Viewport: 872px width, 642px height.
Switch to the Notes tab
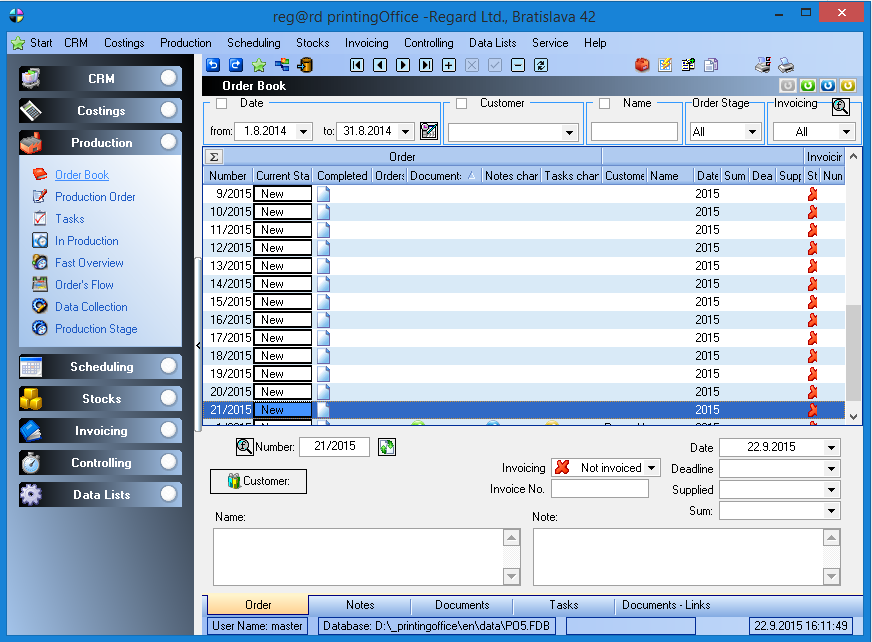(360, 605)
